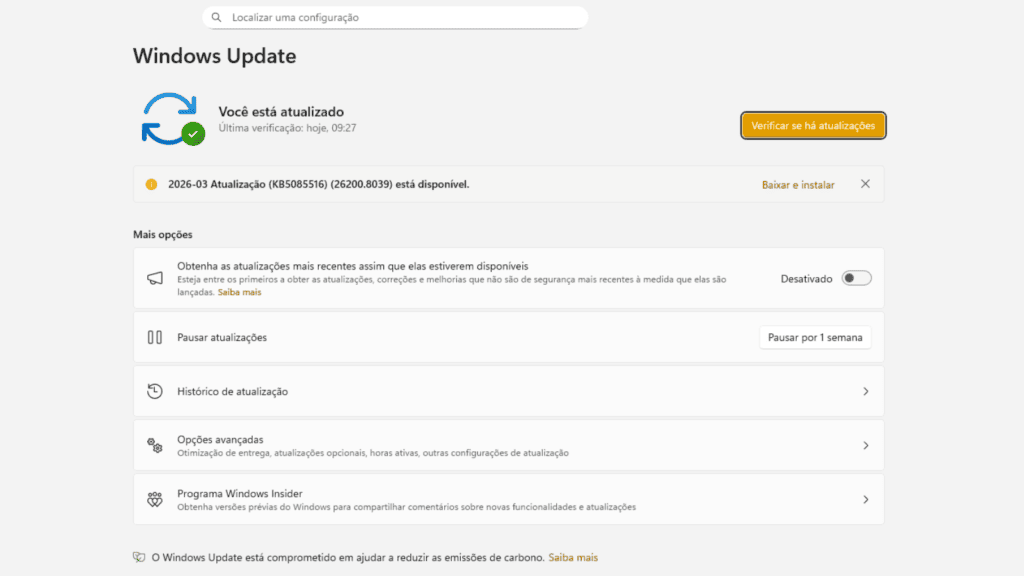The width and height of the screenshot is (1024, 576).
Task: Click Baixar e instalar link
Action: [x=798, y=185]
